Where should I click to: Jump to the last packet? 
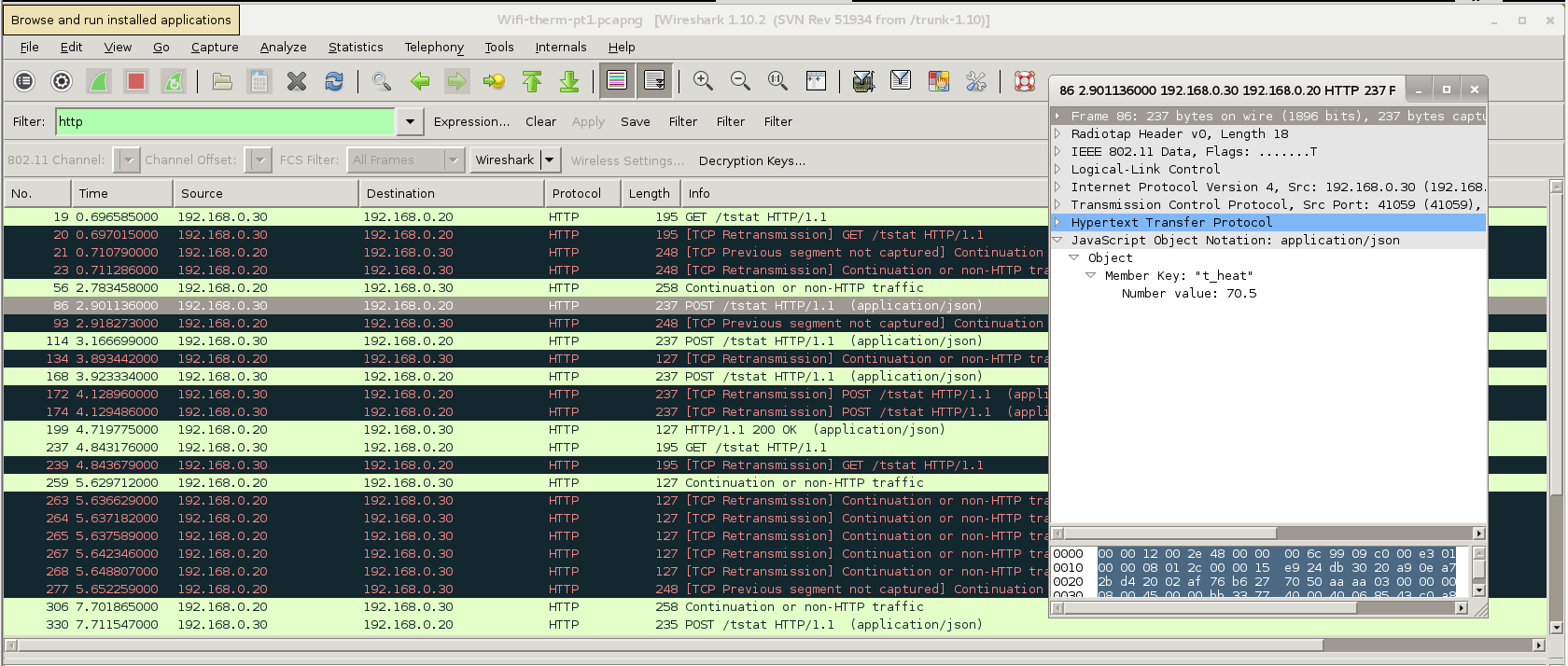click(569, 81)
